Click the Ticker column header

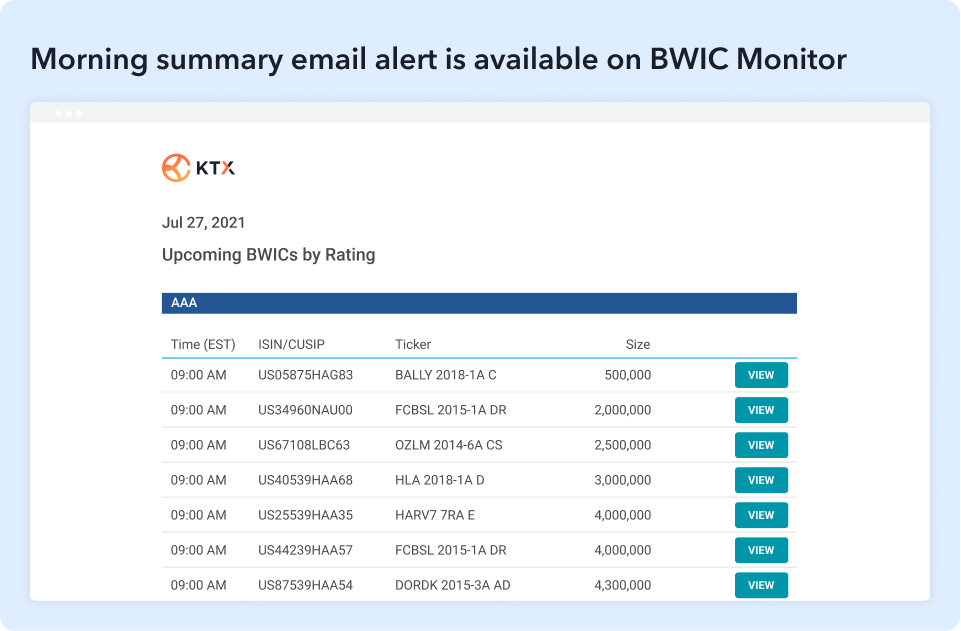pos(413,344)
